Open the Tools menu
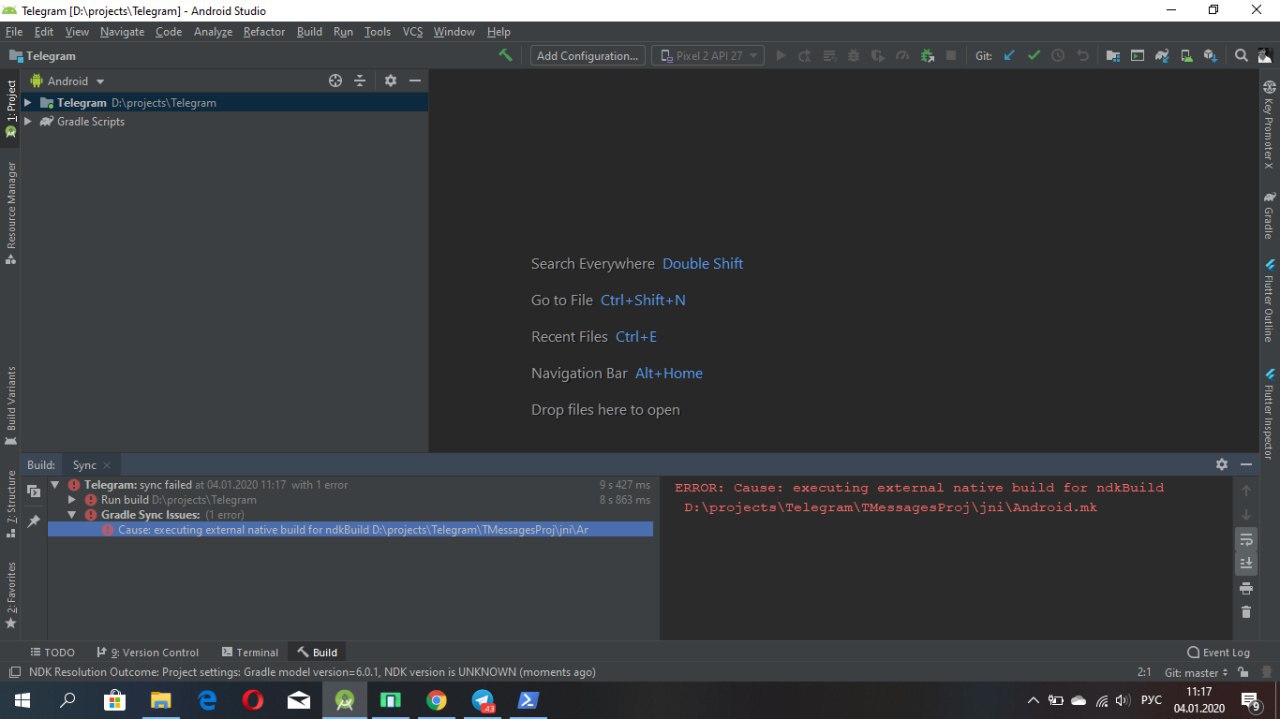Screen dimensions: 1280x719 (378, 32)
